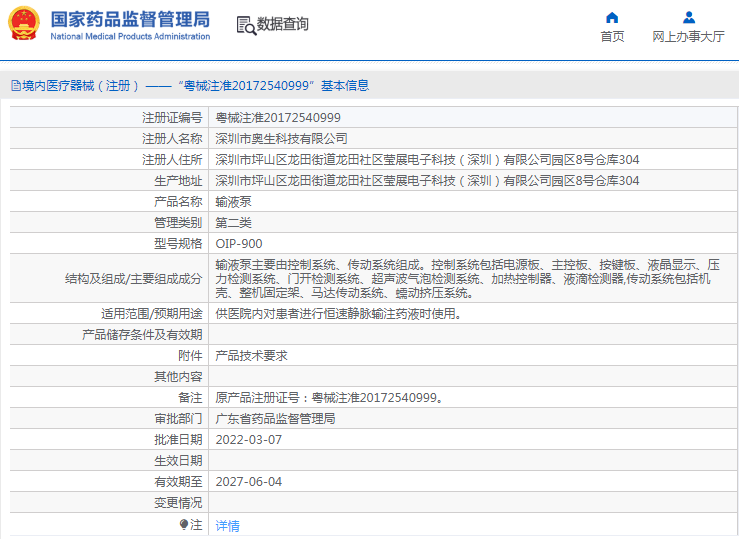Click the national emblem logo
Viewport: 739px width, 539px height.
tap(24, 24)
